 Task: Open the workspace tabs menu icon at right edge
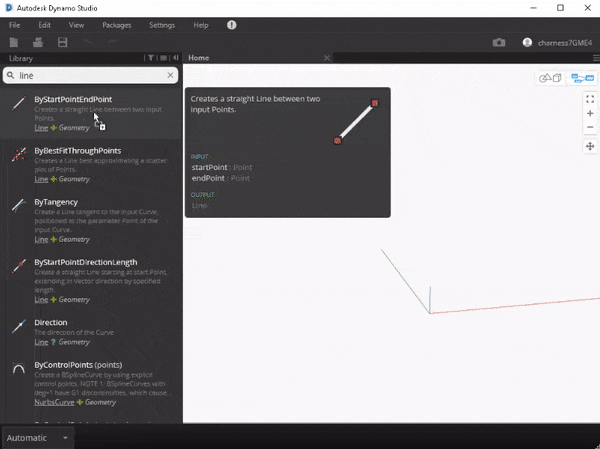596,58
